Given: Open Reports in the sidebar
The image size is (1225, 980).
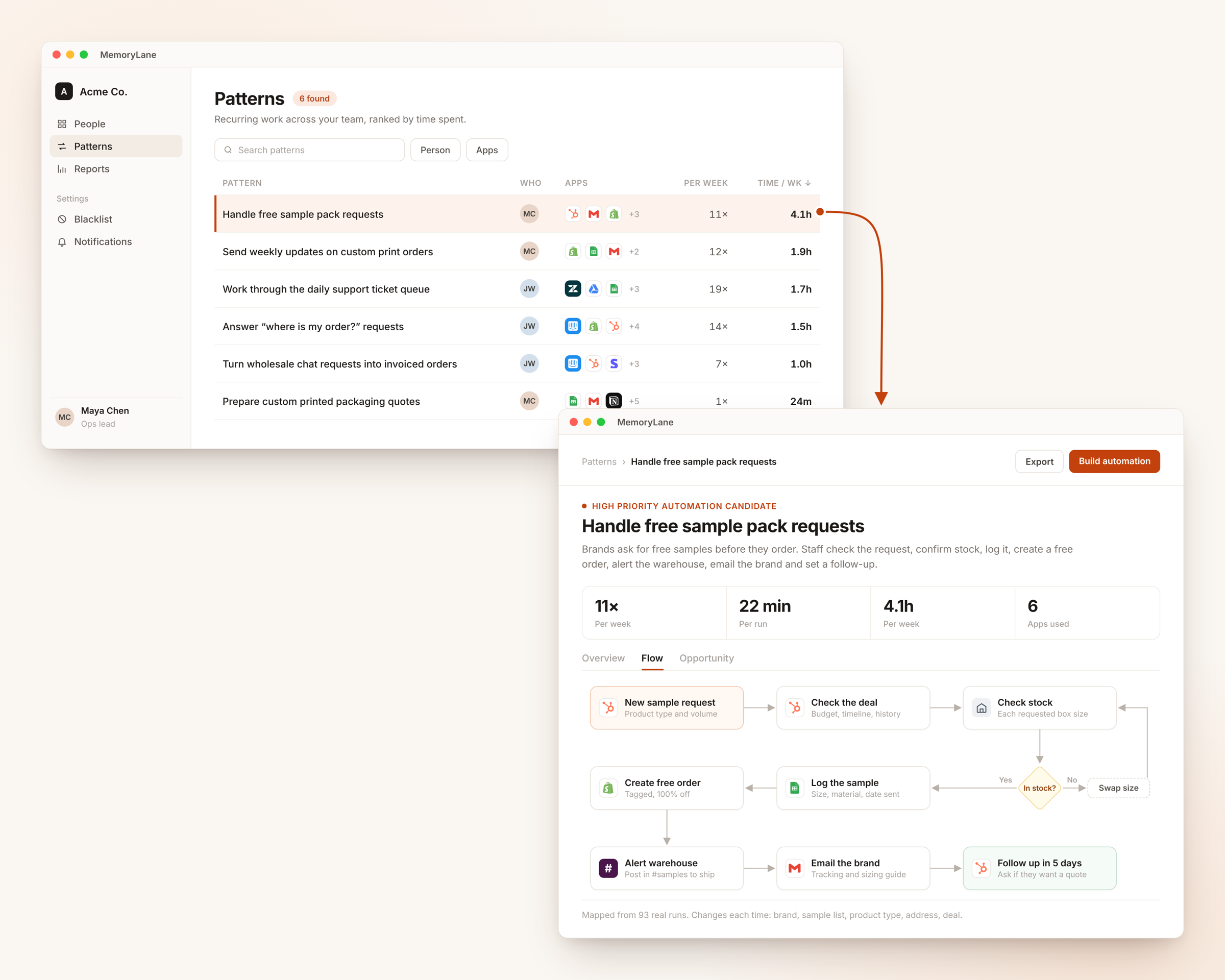Looking at the screenshot, I should click(116, 169).
